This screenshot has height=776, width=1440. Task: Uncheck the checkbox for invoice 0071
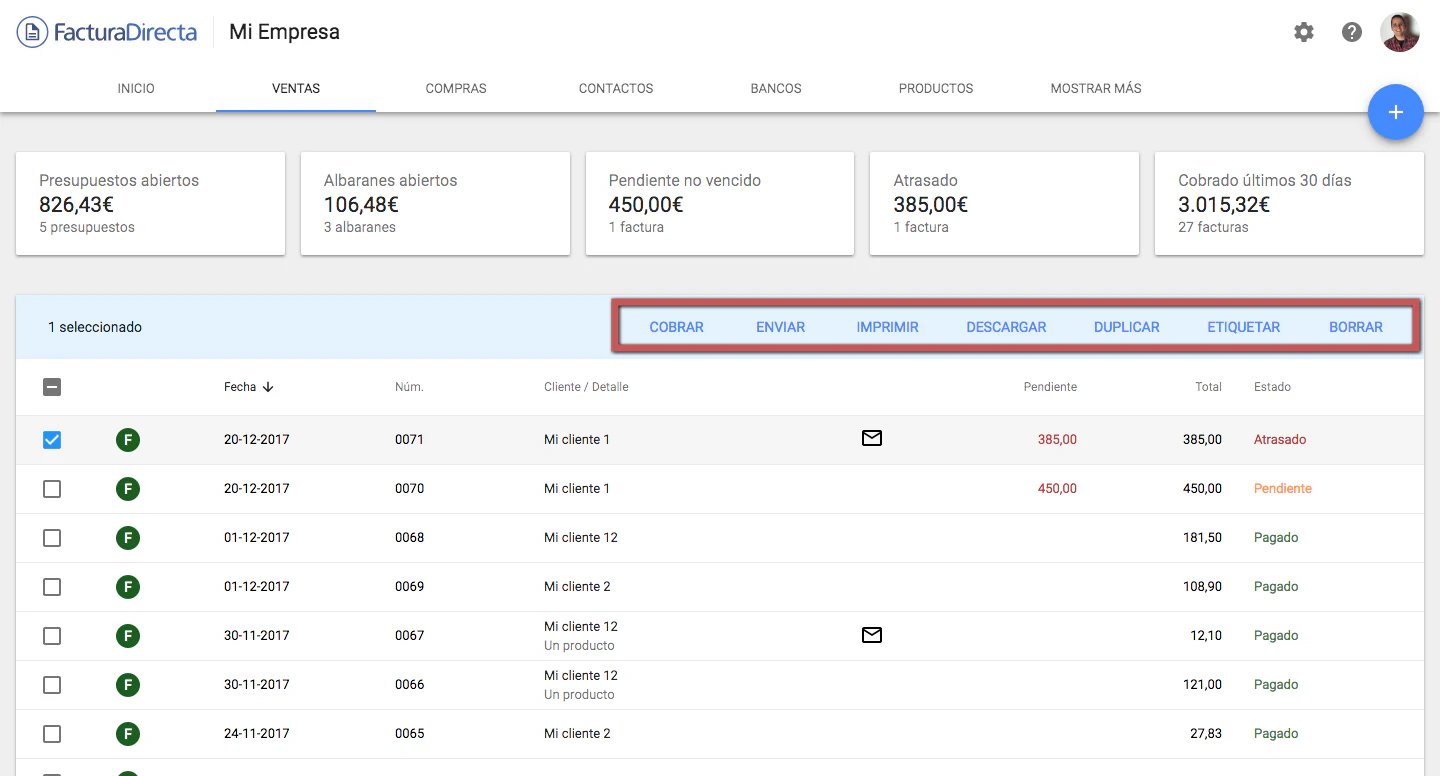pos(52,440)
